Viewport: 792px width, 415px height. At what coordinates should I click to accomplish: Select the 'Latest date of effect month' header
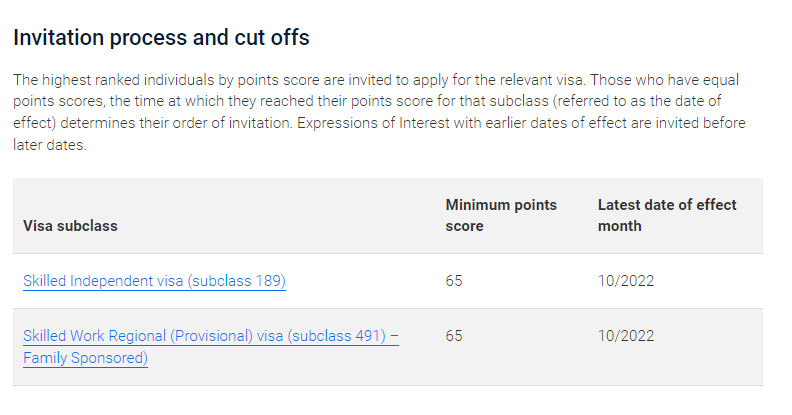667,216
